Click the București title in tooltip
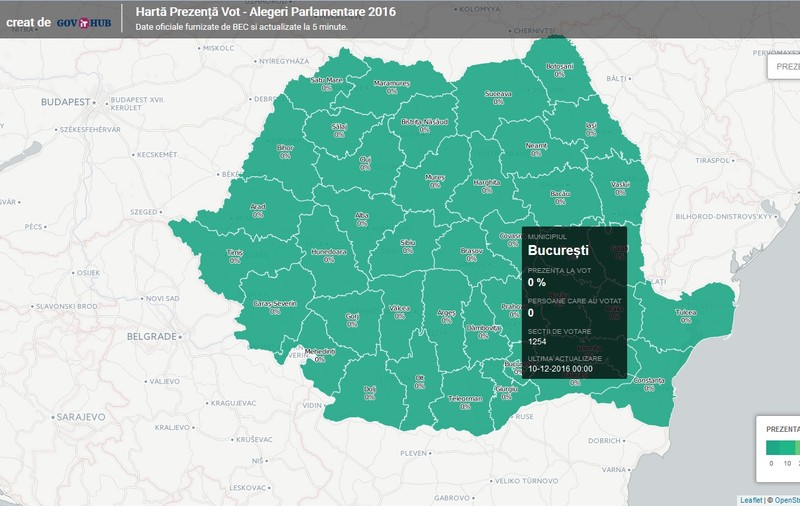800x506 pixels. [x=558, y=250]
